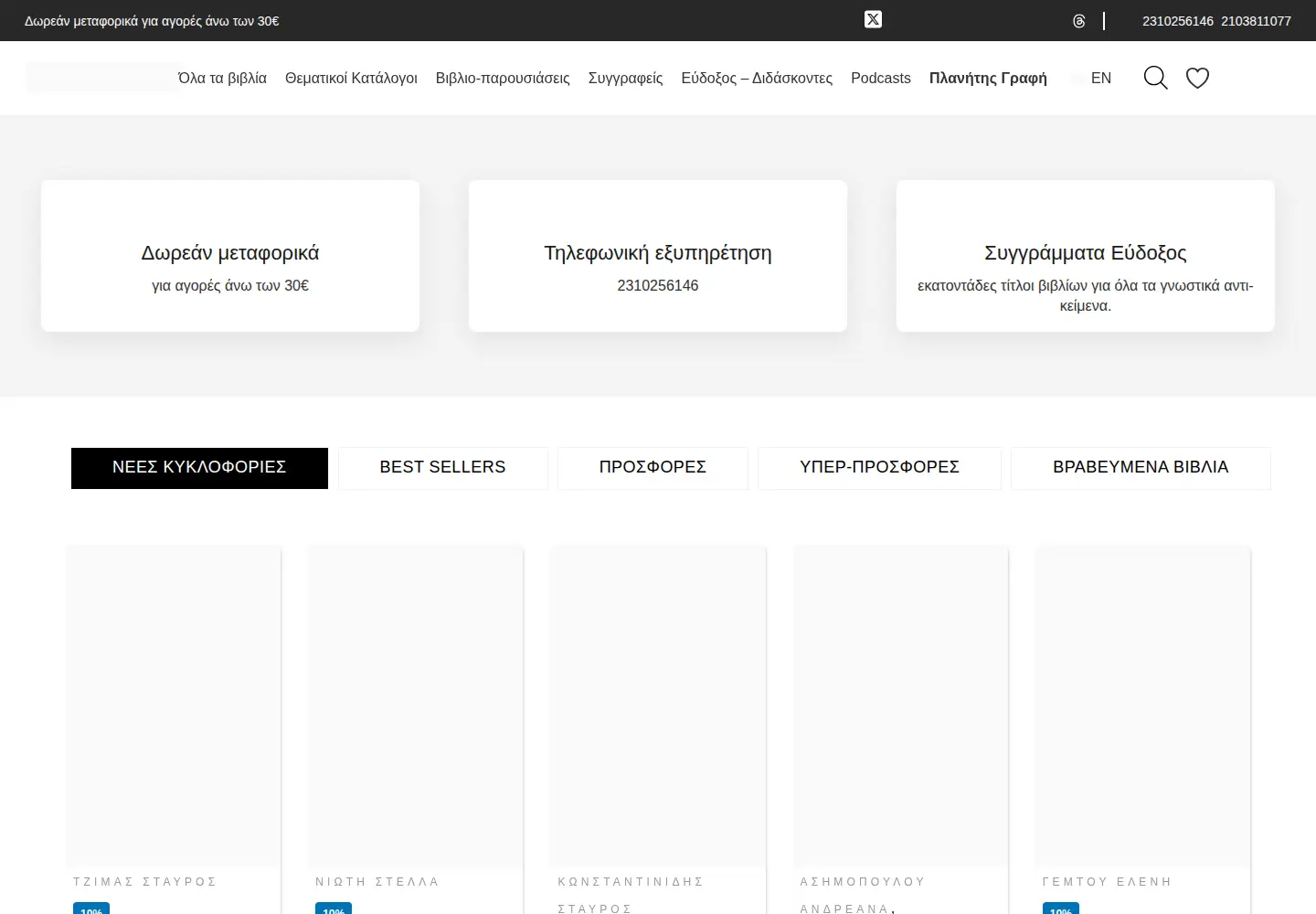The image size is (1316, 914).
Task: View the wishlist heart icon
Action: pos(1197,78)
